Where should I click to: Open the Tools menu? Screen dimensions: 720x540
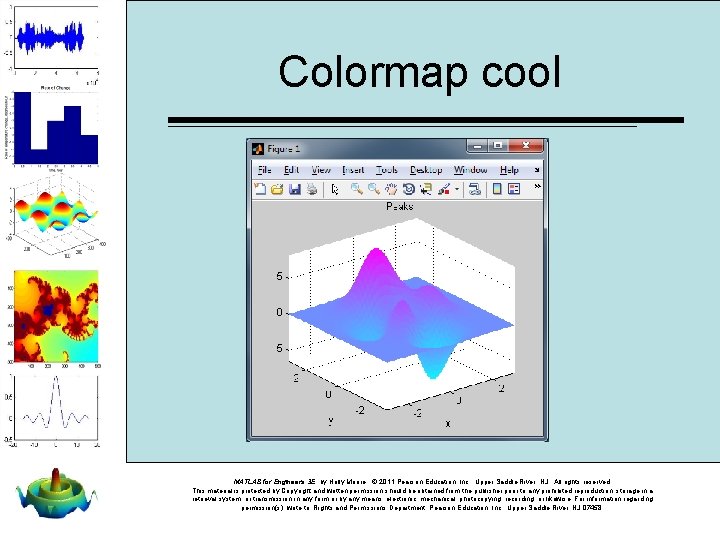(387, 170)
